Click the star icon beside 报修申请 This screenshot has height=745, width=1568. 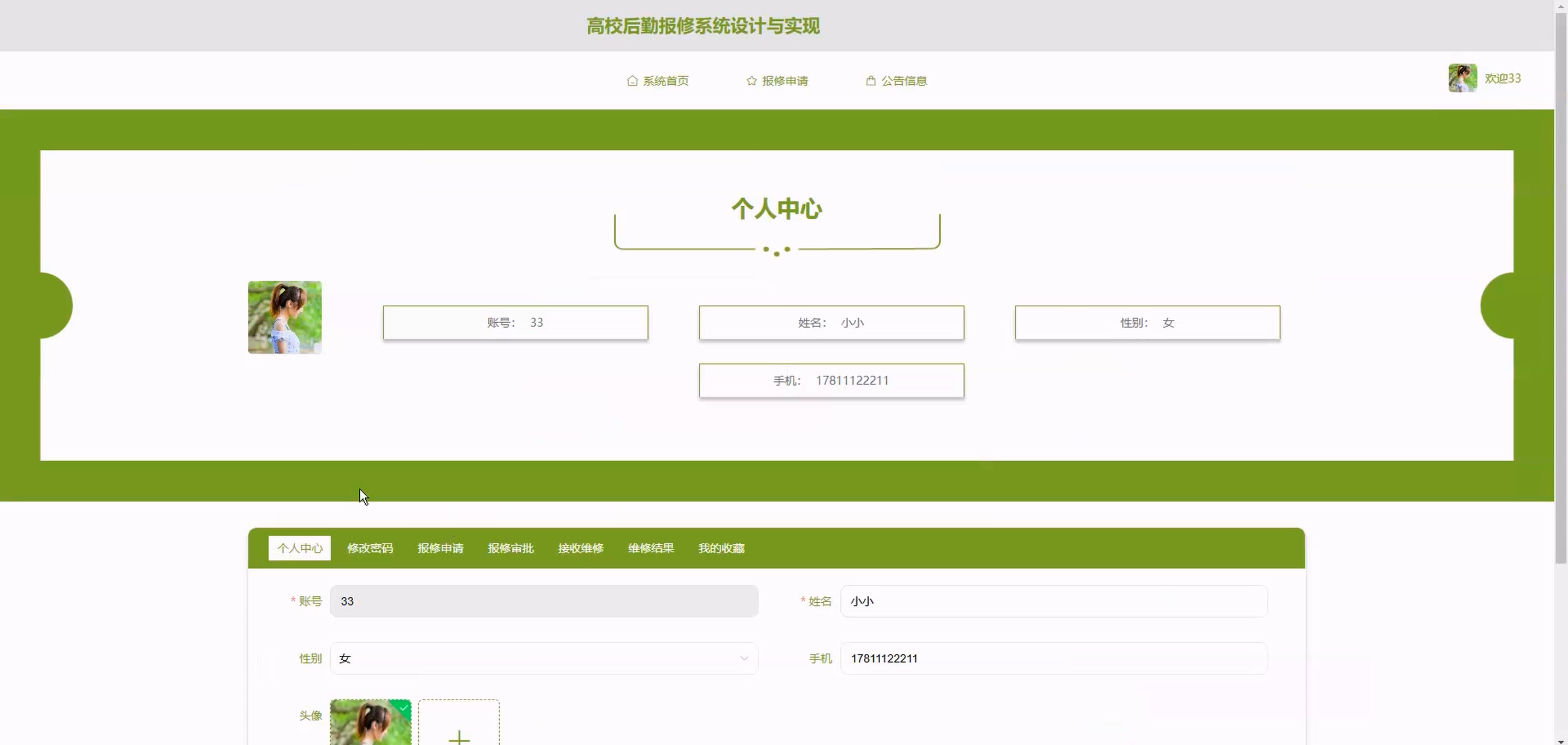point(751,80)
